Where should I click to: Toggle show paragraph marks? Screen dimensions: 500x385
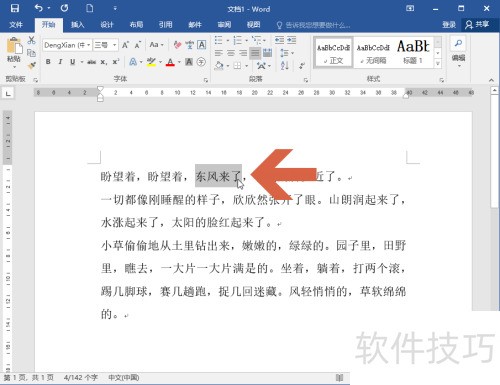302,66
